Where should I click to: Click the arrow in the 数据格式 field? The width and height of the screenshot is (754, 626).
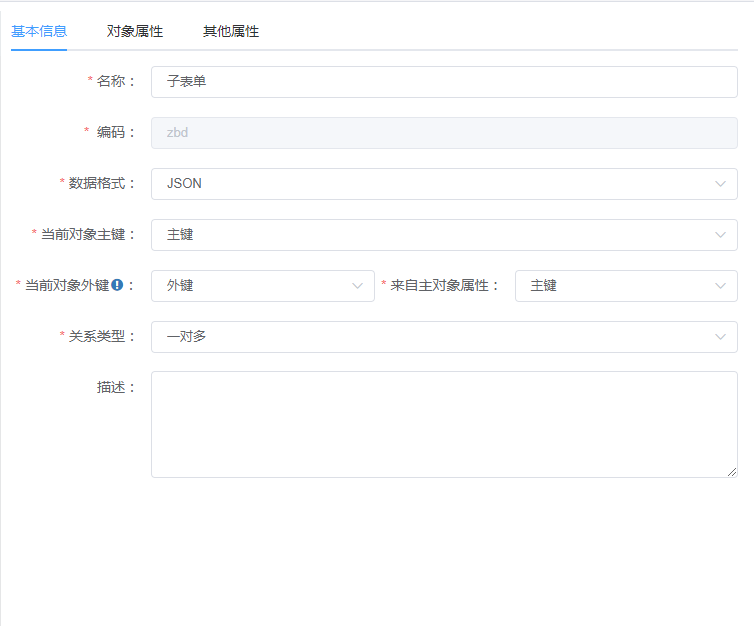(720, 184)
